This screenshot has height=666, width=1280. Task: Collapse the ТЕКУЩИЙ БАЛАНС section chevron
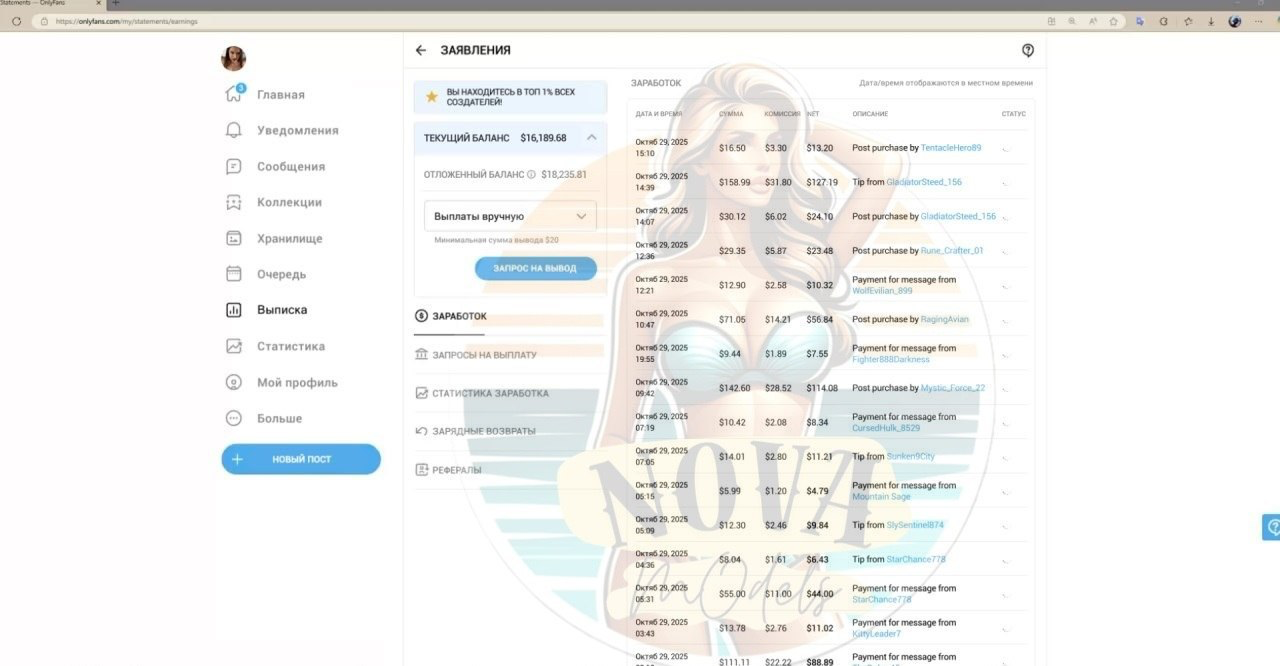click(591, 138)
